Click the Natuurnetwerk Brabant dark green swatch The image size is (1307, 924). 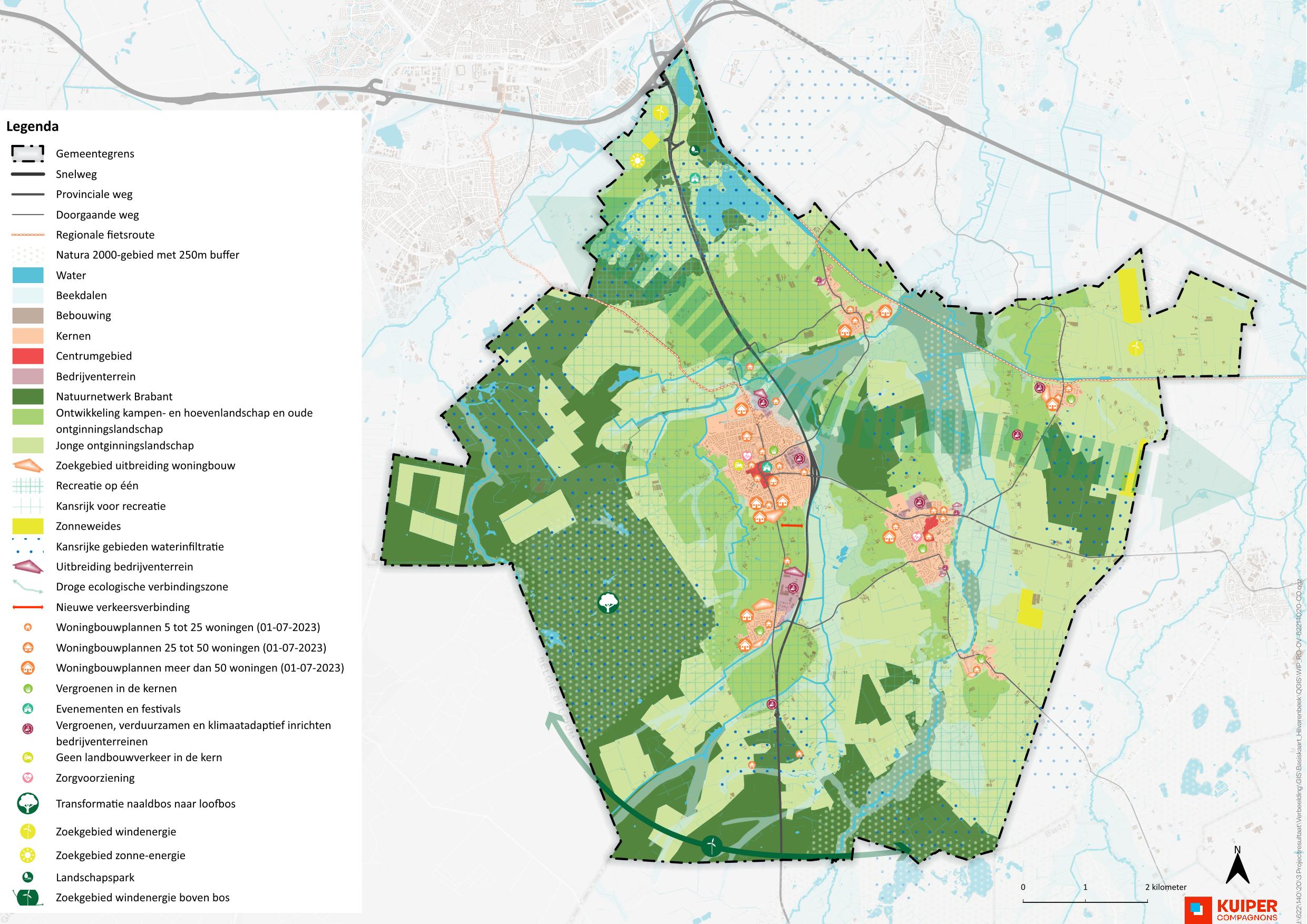pos(27,397)
